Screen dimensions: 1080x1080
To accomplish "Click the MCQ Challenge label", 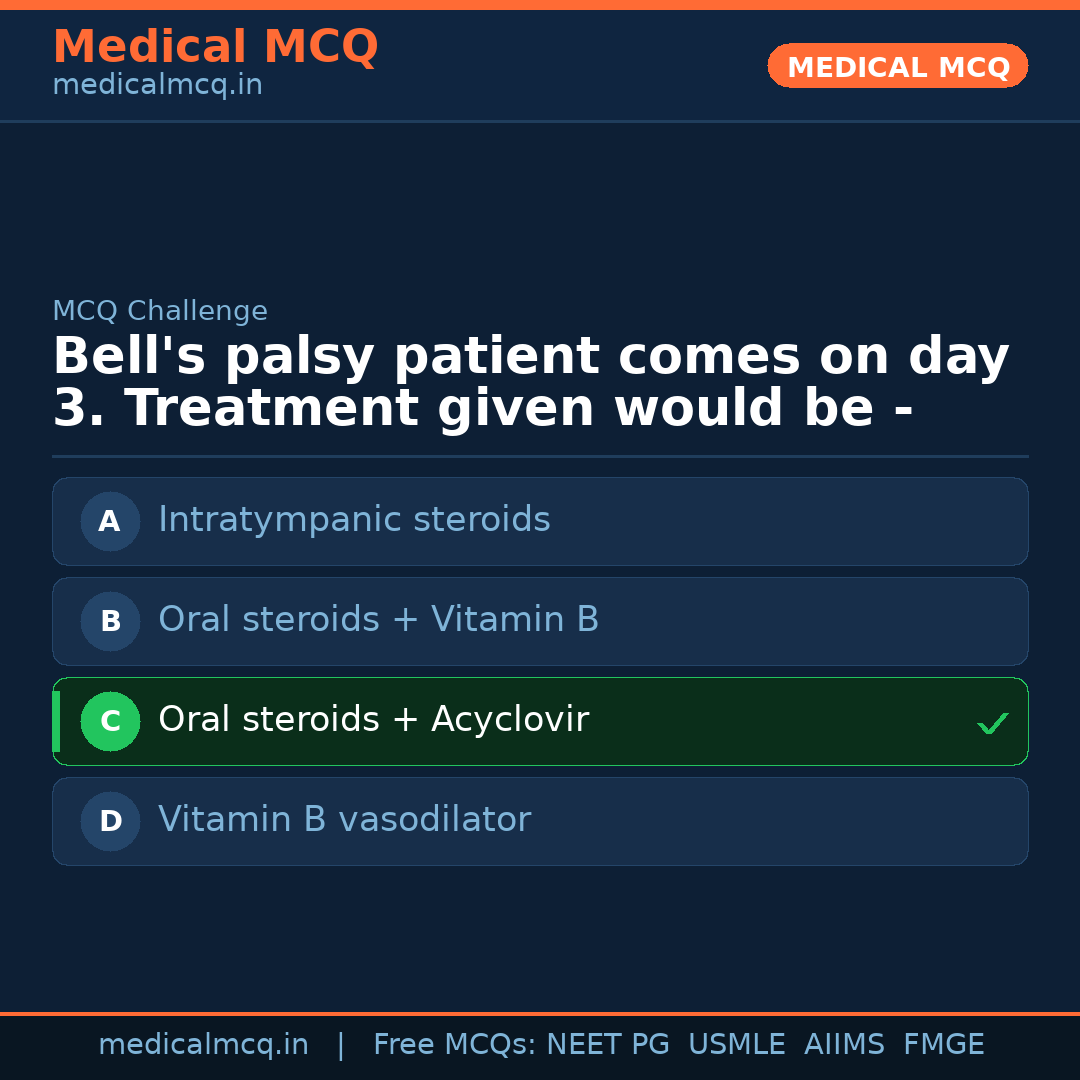I will pos(160,311).
